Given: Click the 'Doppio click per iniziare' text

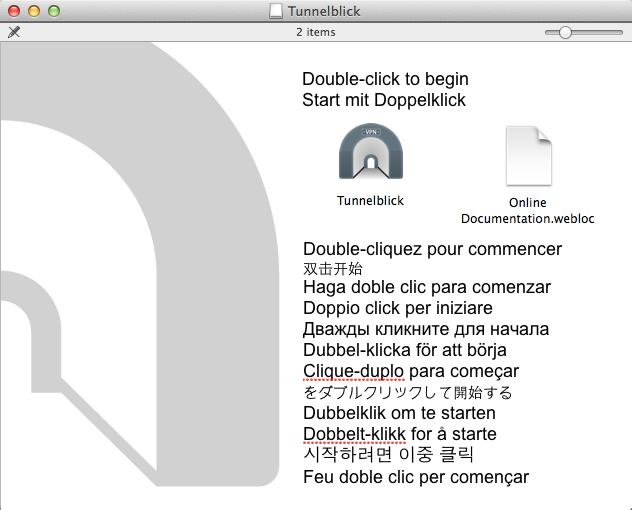Looking at the screenshot, I should point(398,308).
